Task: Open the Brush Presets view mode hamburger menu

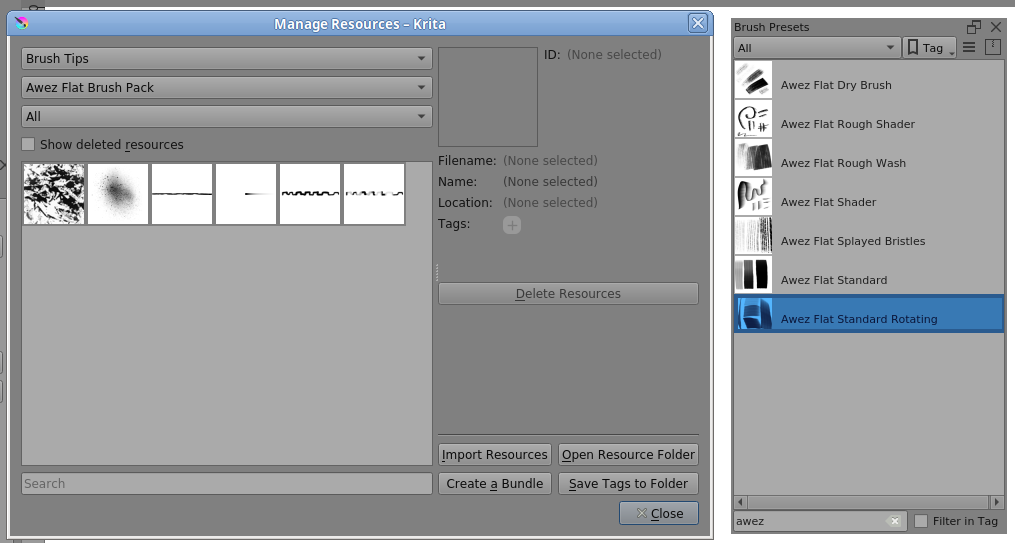Action: [x=969, y=47]
